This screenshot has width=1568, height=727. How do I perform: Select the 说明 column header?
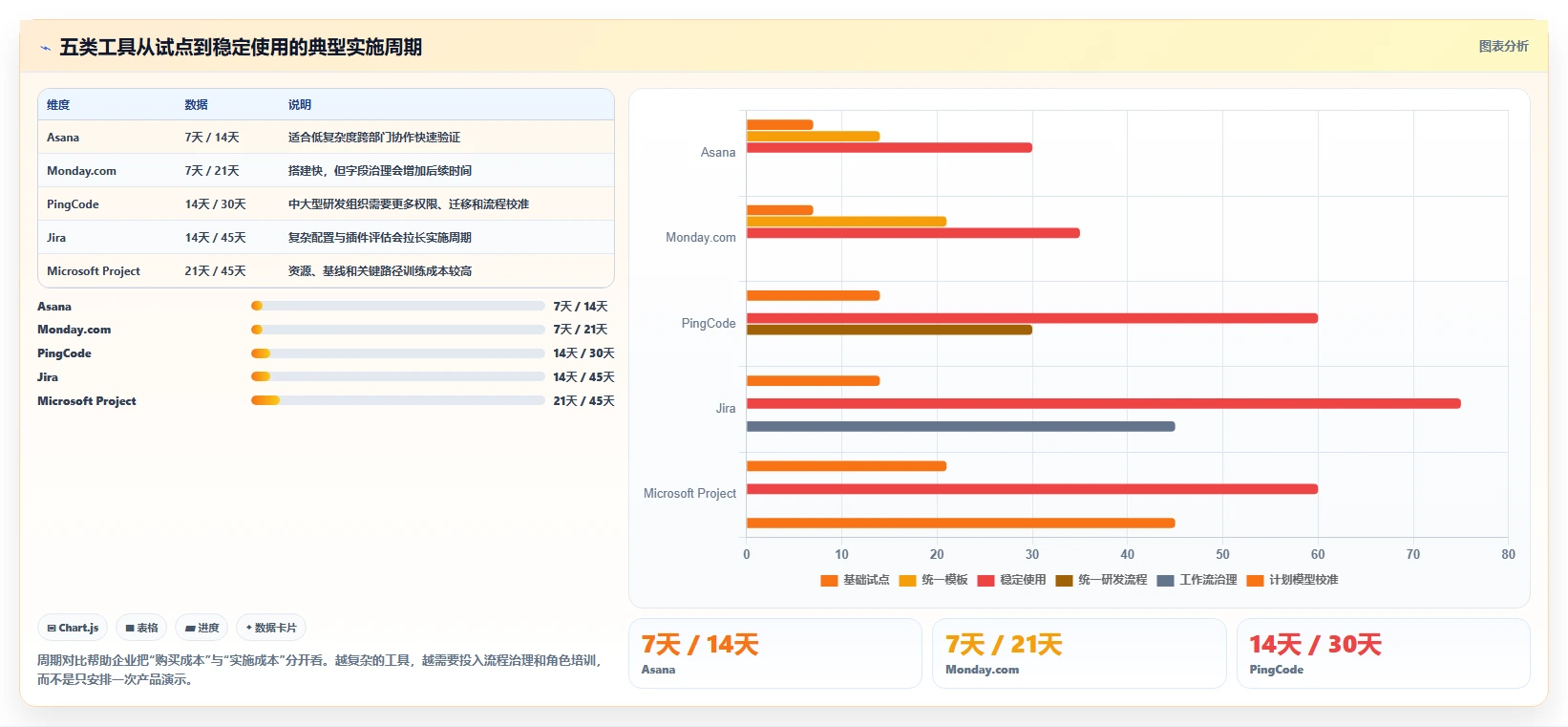[x=300, y=105]
